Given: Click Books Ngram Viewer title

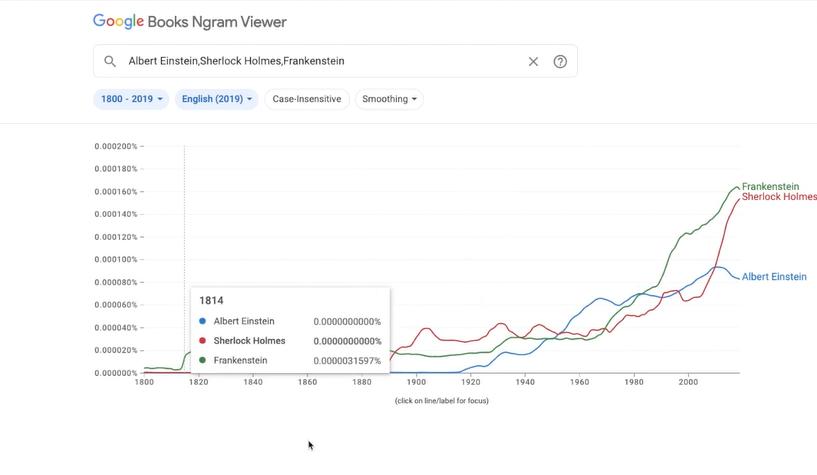Looking at the screenshot, I should (x=217, y=22).
